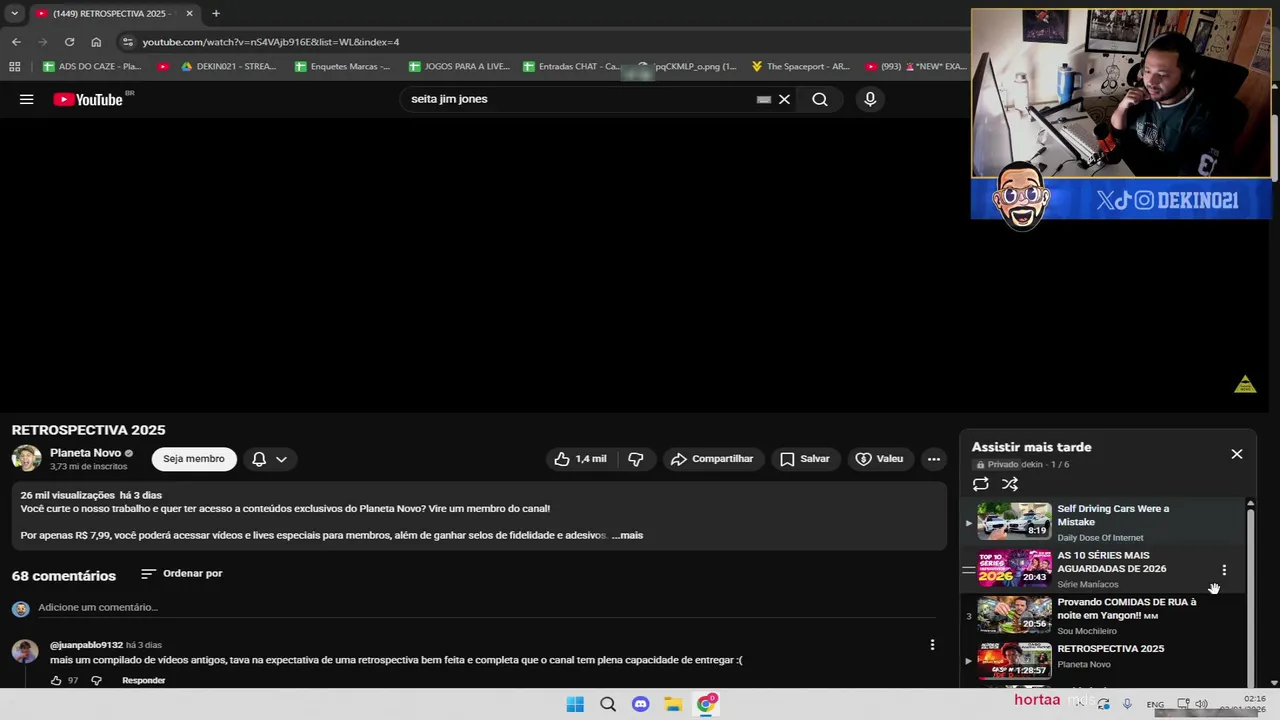Dislike the RETROSPECTIVA 2025 video
The width and height of the screenshot is (1280, 720).
(x=636, y=459)
